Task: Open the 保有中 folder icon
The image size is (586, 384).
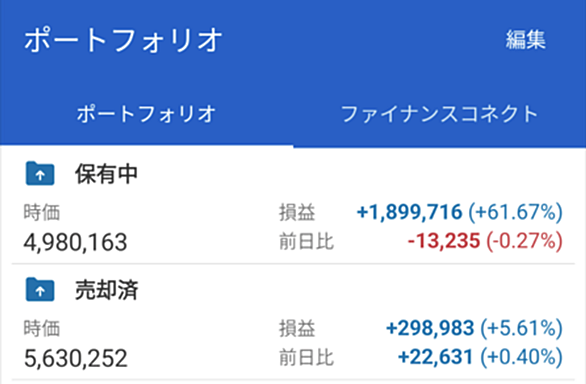Action: tap(40, 173)
